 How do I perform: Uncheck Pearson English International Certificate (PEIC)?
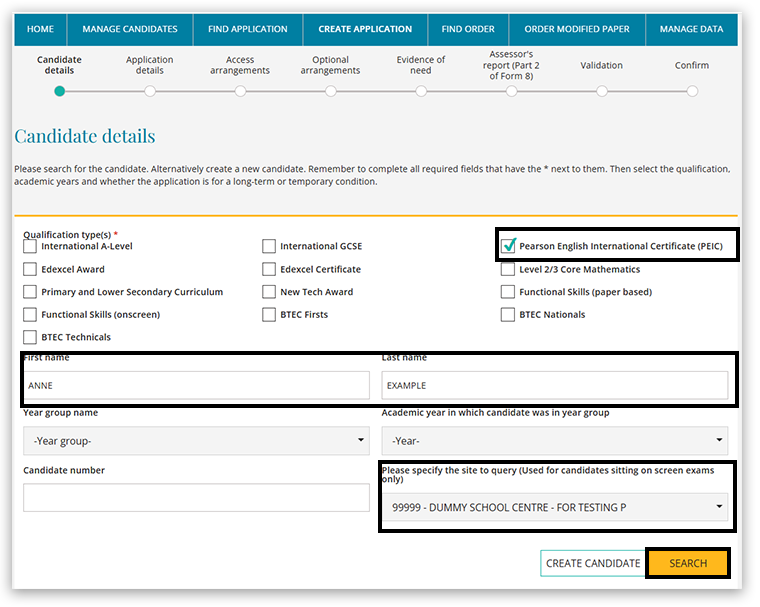click(509, 246)
